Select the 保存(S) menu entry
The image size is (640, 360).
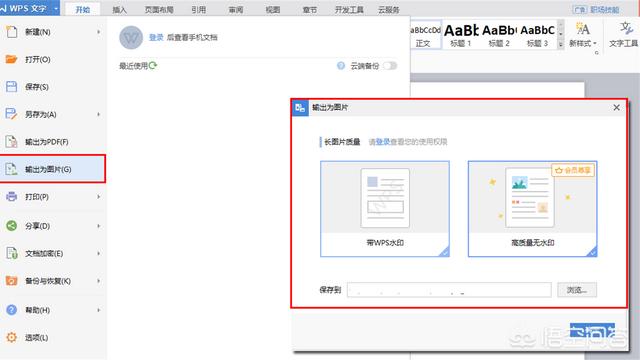[53, 87]
